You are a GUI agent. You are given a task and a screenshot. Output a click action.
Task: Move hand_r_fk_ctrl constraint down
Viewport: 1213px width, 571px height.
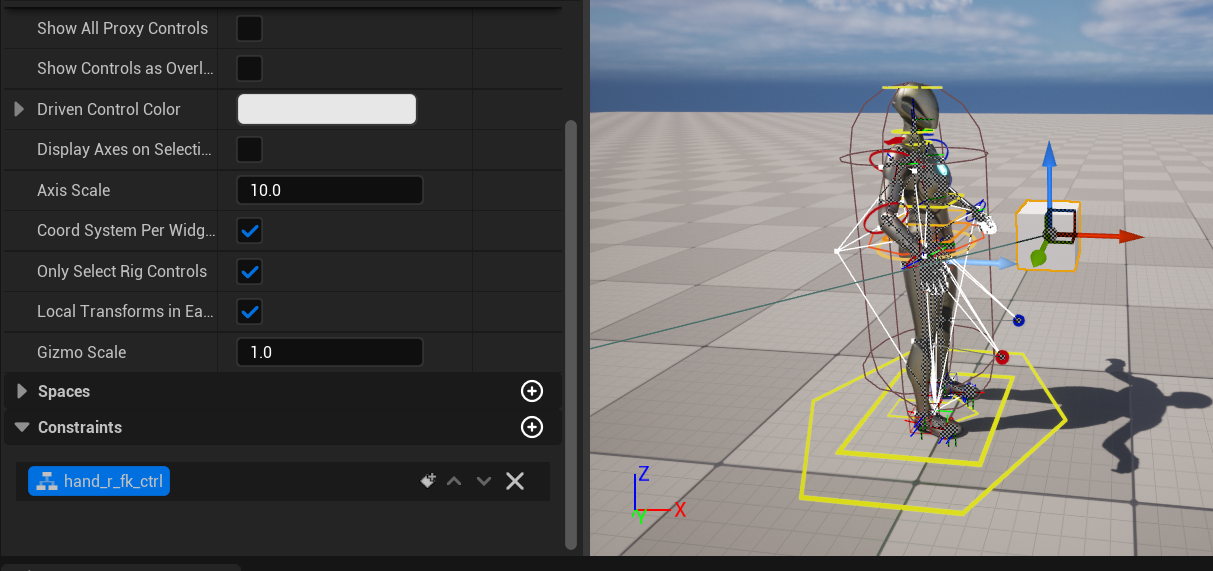pyautogui.click(x=484, y=481)
